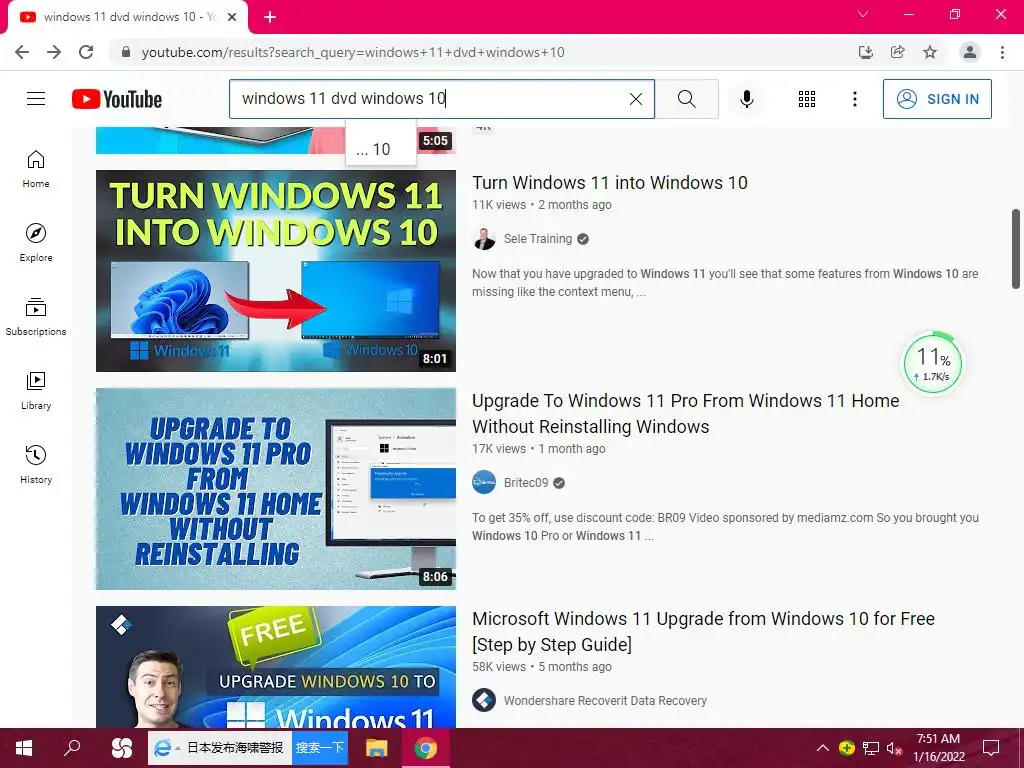Open Chrome tab search chevron

point(863,14)
